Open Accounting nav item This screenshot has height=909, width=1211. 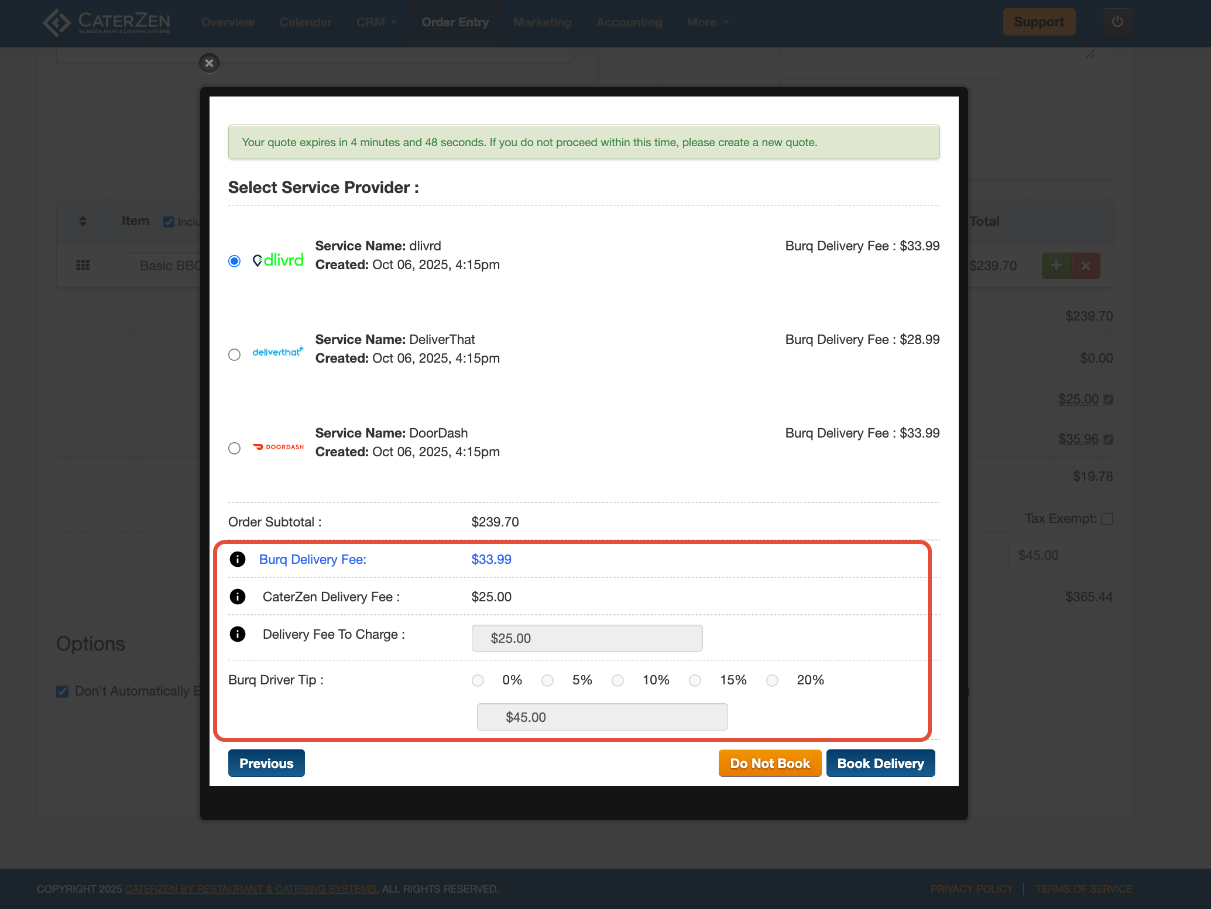point(629,22)
